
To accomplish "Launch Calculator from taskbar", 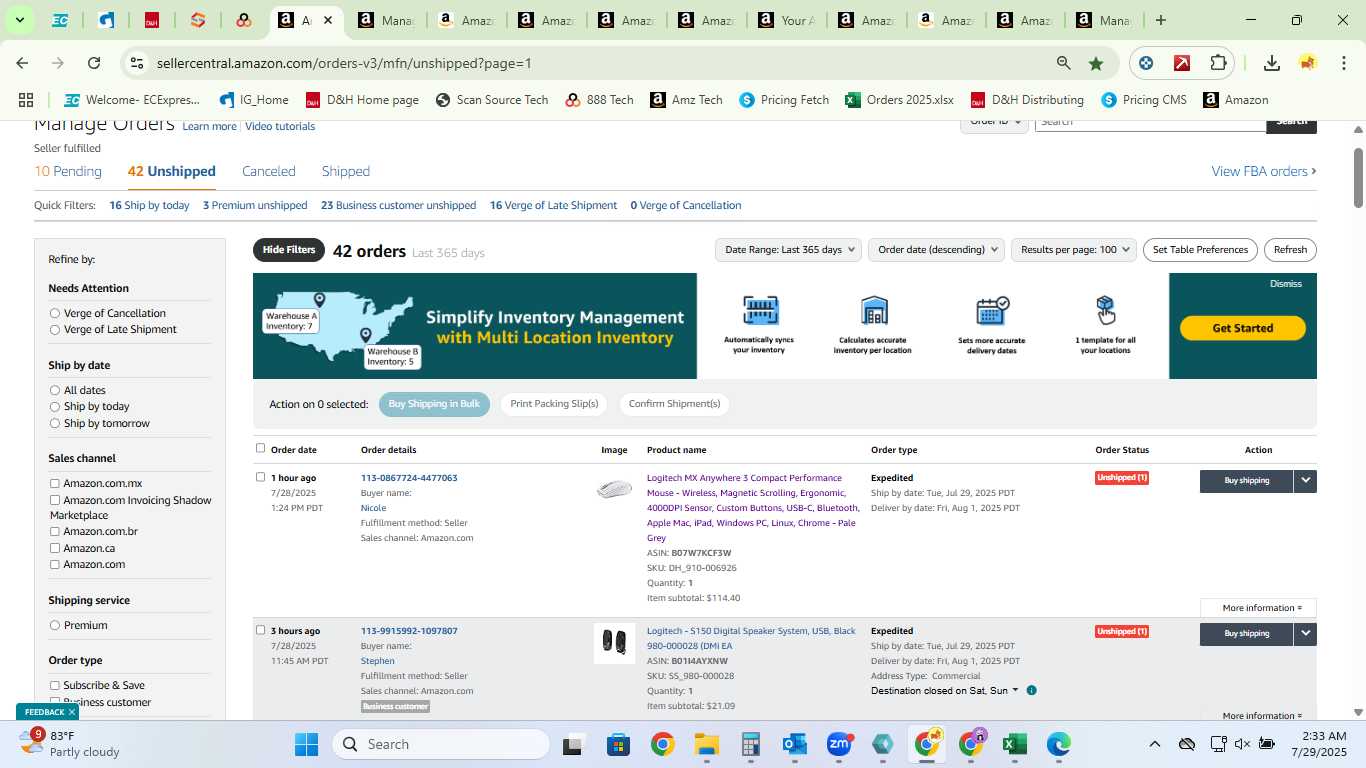I will click(751, 744).
